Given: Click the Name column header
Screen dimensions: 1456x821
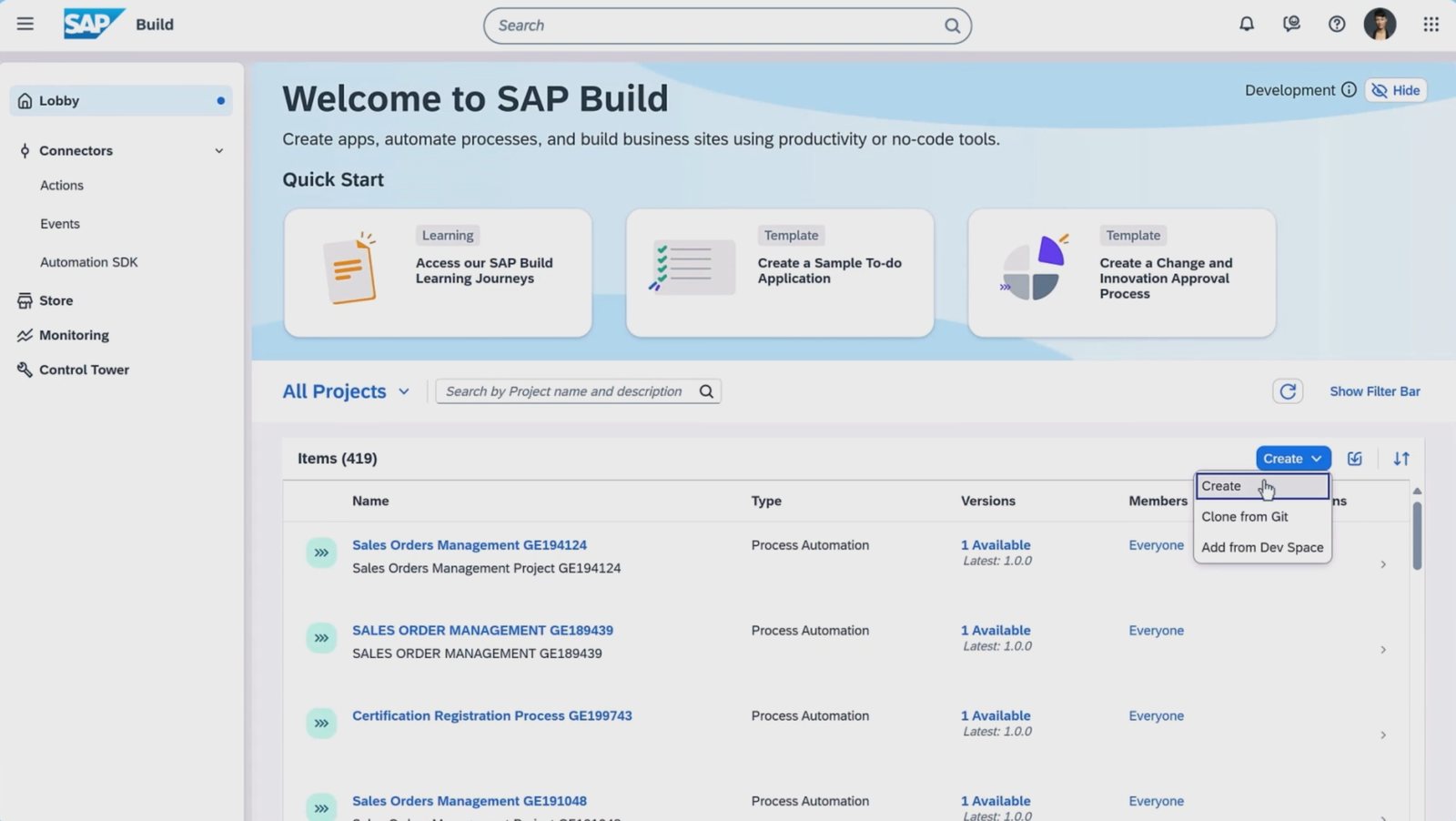Looking at the screenshot, I should pyautogui.click(x=370, y=502).
